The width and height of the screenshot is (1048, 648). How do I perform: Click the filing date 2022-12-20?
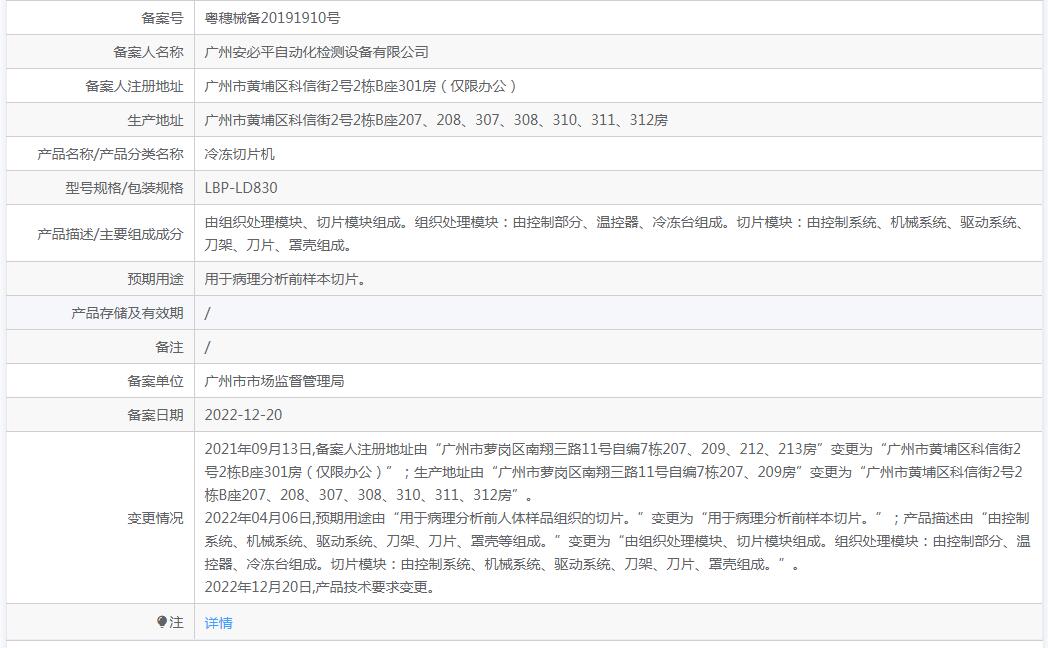pyautogui.click(x=243, y=415)
